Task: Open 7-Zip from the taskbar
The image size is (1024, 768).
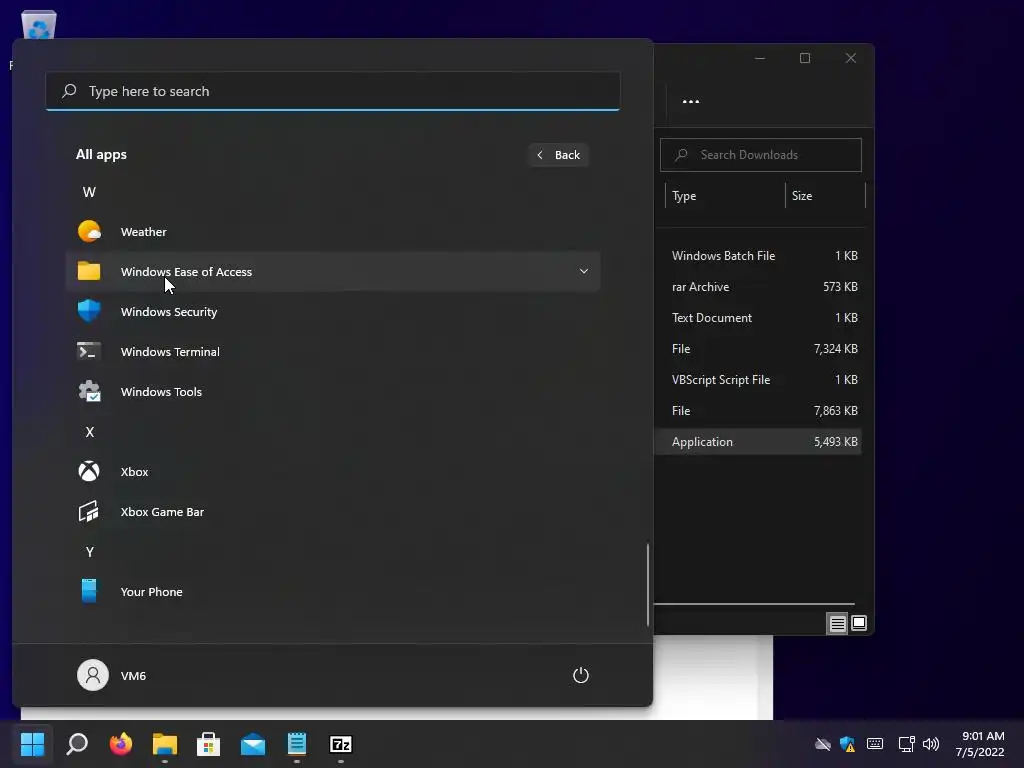Action: coord(341,744)
